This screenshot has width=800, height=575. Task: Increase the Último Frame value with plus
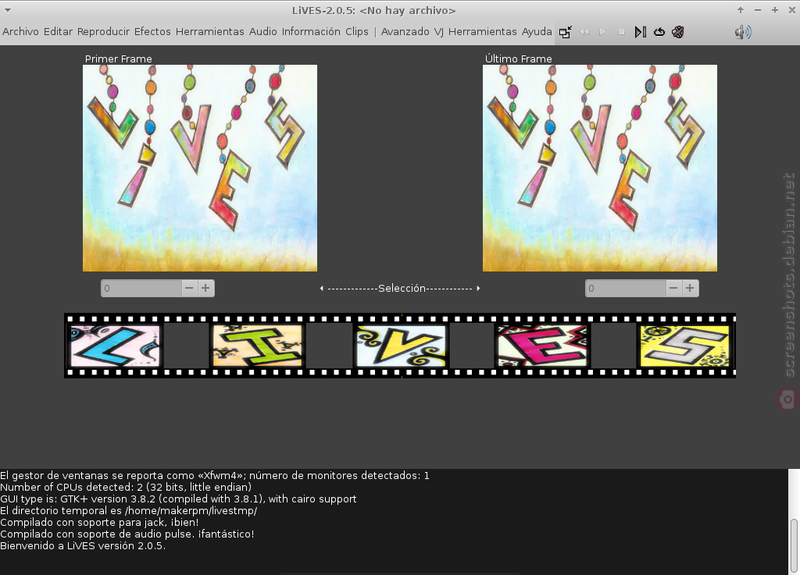[690, 288]
